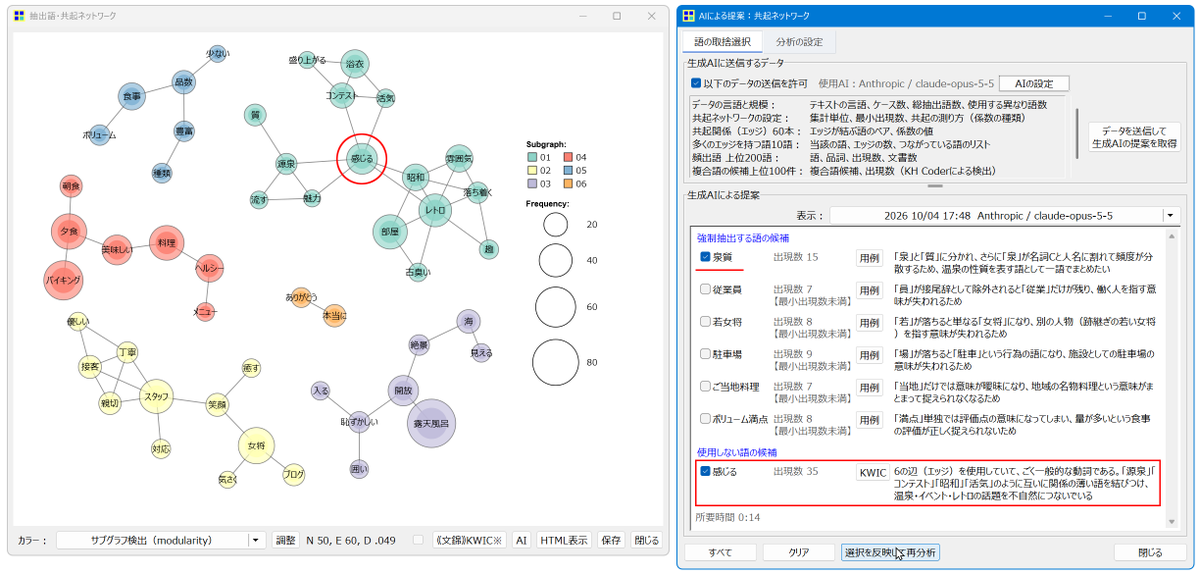Click 《文錦》KWIC※ button
The image size is (1199, 574).
tap(469, 540)
